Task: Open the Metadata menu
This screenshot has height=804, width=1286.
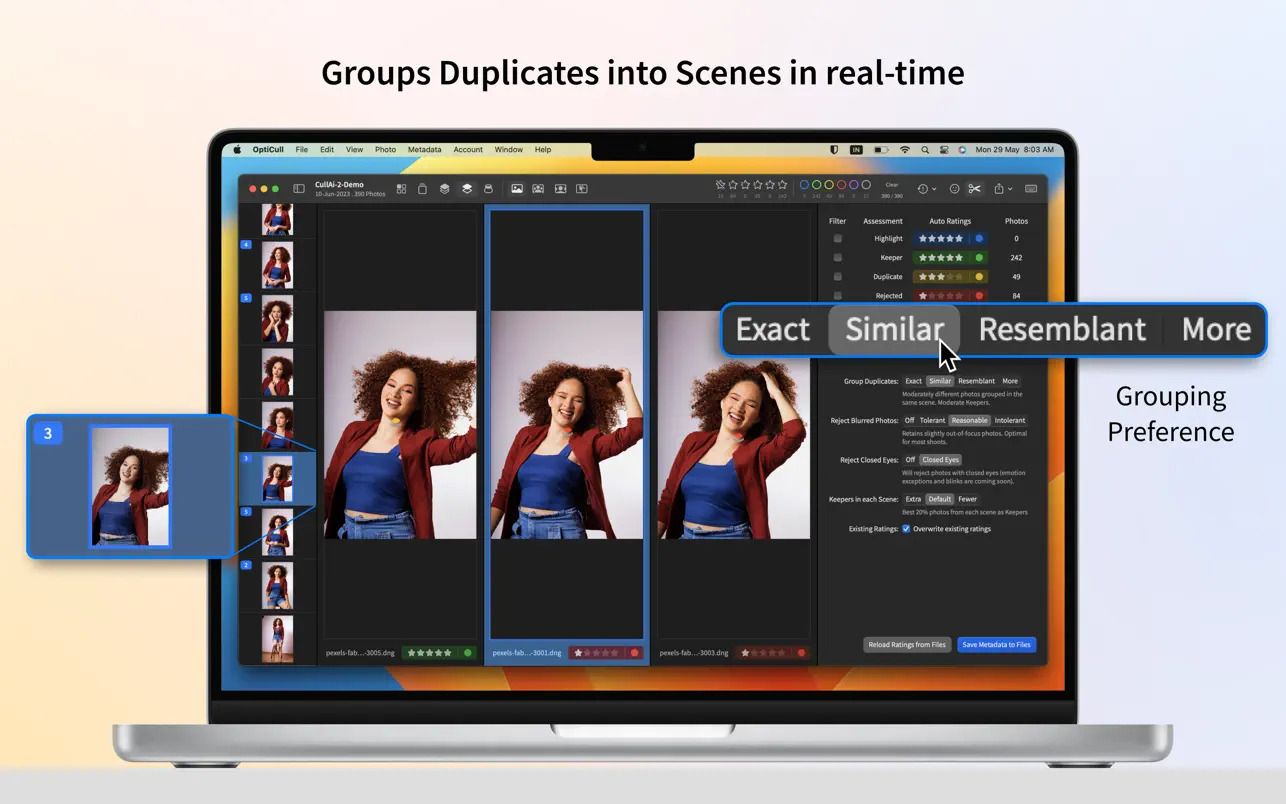Action: (x=424, y=150)
